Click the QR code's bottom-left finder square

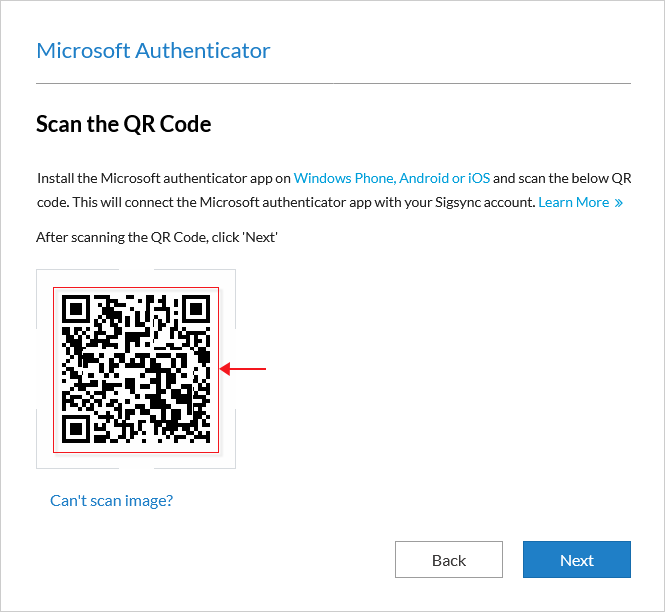coord(76,429)
